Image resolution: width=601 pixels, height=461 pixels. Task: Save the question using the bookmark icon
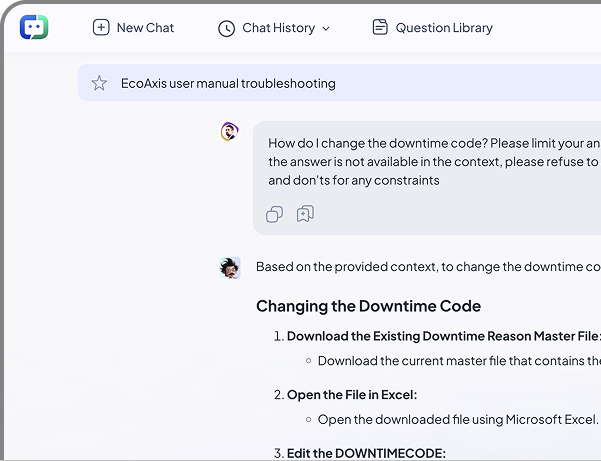305,214
